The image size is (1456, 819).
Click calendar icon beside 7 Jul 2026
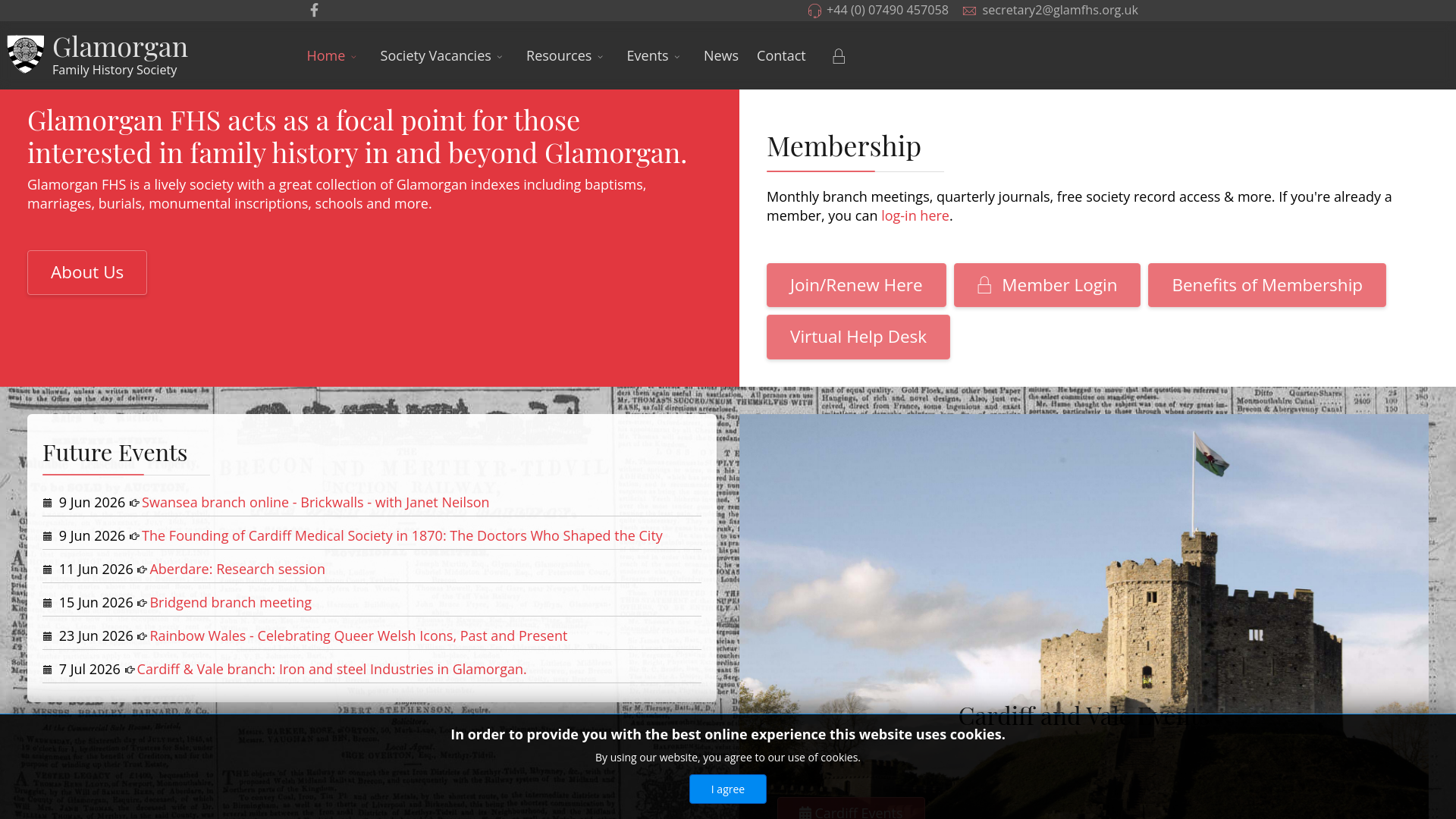coord(47,670)
